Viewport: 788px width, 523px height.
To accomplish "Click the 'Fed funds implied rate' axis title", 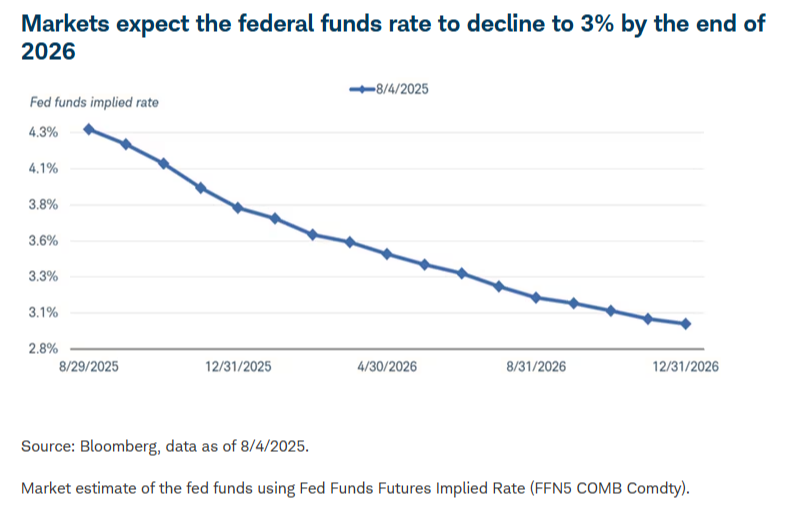I will tap(94, 102).
